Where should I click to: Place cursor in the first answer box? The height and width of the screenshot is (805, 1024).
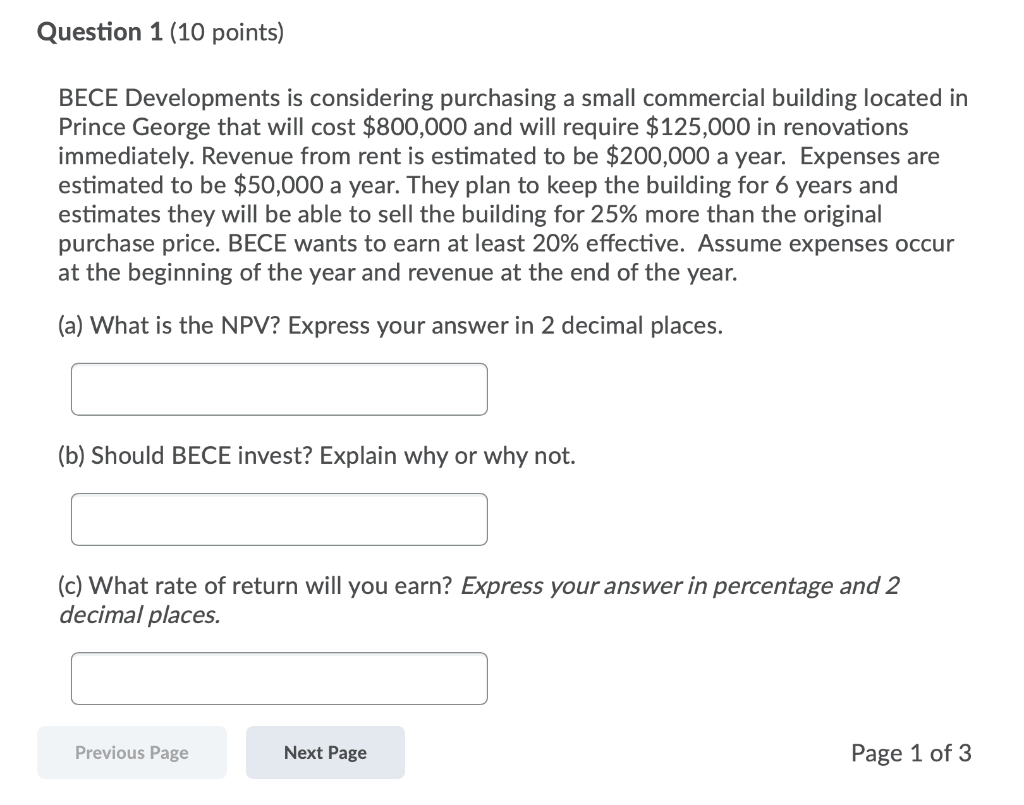(x=278, y=389)
